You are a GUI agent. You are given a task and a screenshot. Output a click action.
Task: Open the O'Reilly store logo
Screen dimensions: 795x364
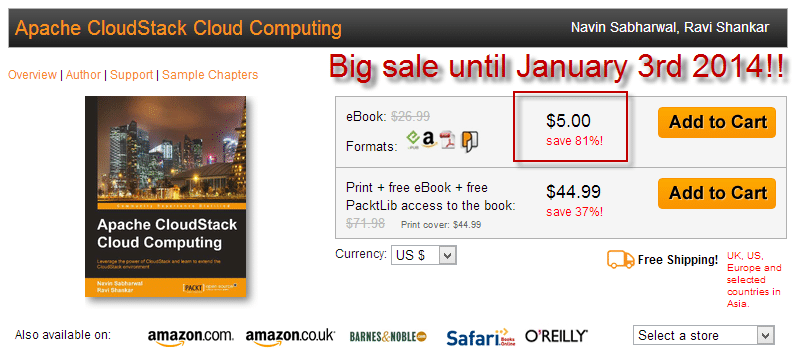click(x=556, y=336)
